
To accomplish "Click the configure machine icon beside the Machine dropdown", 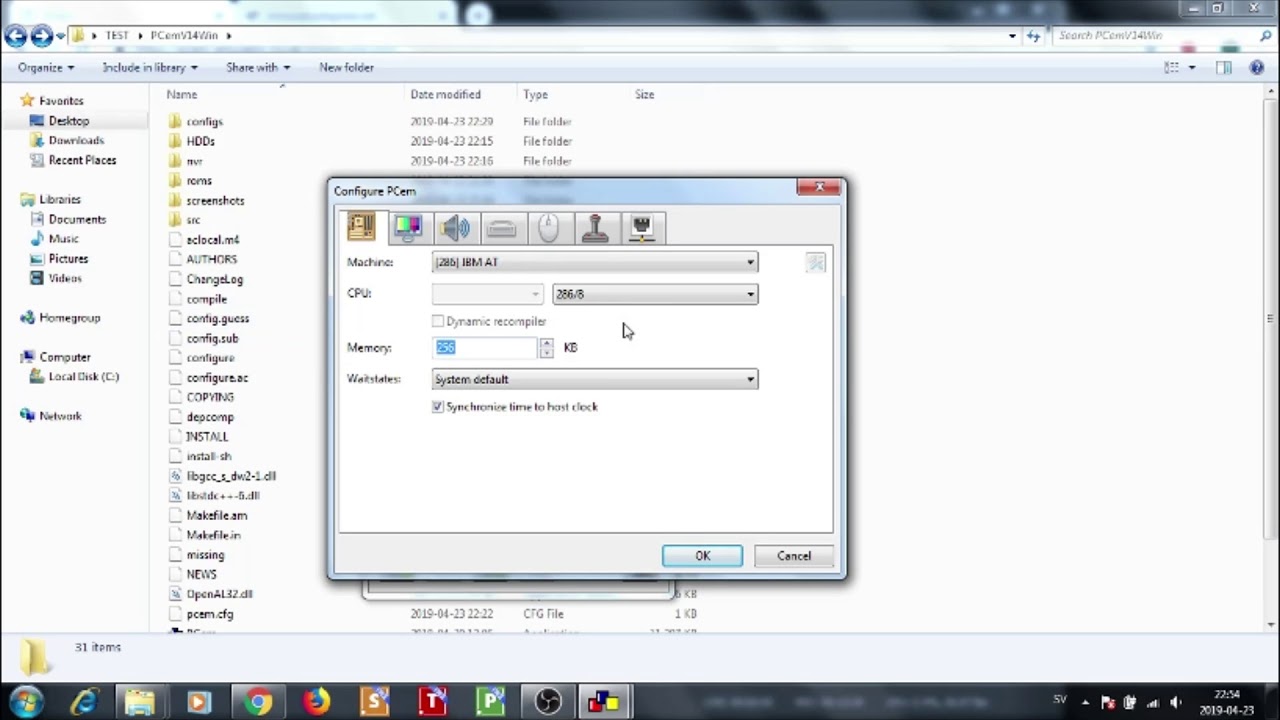I will coord(816,262).
